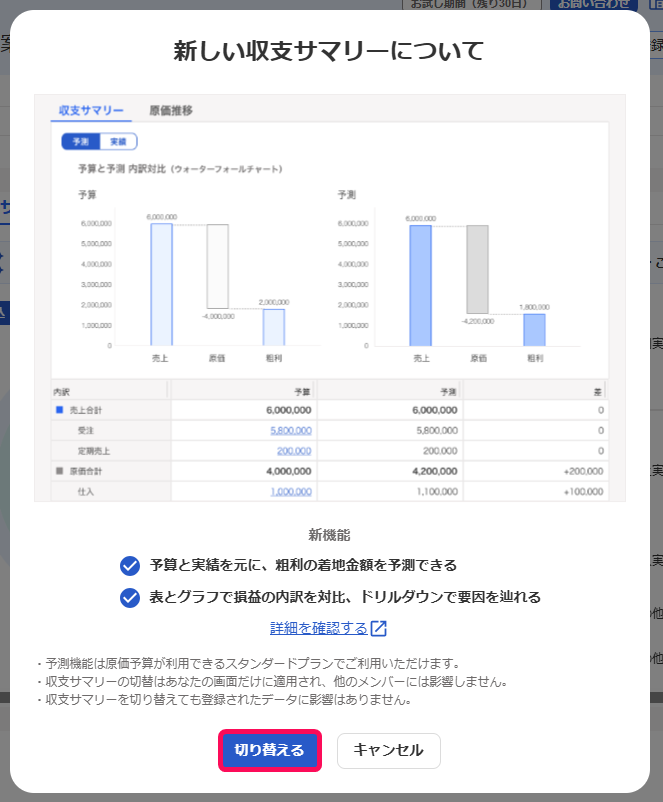Click the 切り替える button
Image resolution: width=663 pixels, height=802 pixels.
[270, 750]
